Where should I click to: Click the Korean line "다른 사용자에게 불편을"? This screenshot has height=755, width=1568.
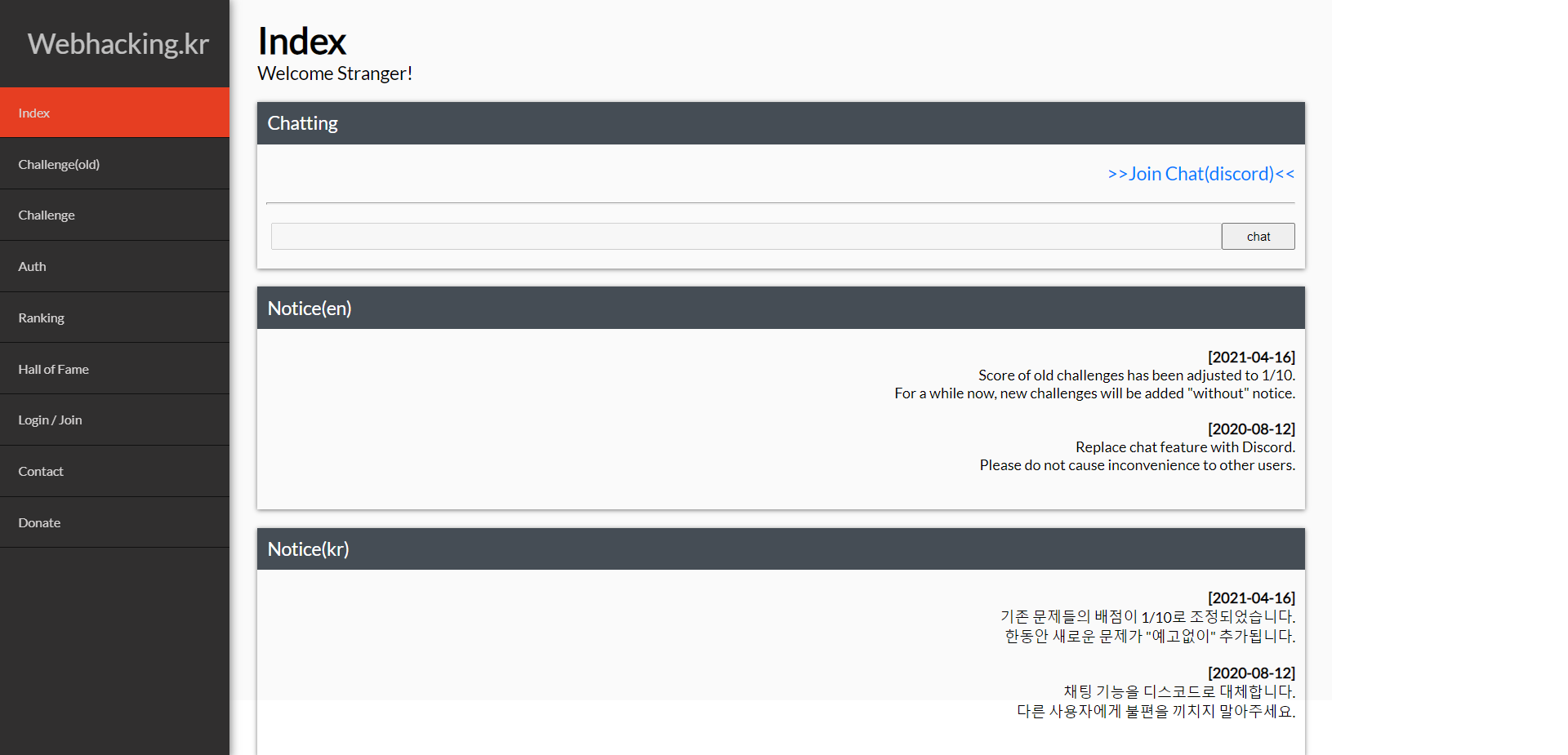coord(1156,711)
